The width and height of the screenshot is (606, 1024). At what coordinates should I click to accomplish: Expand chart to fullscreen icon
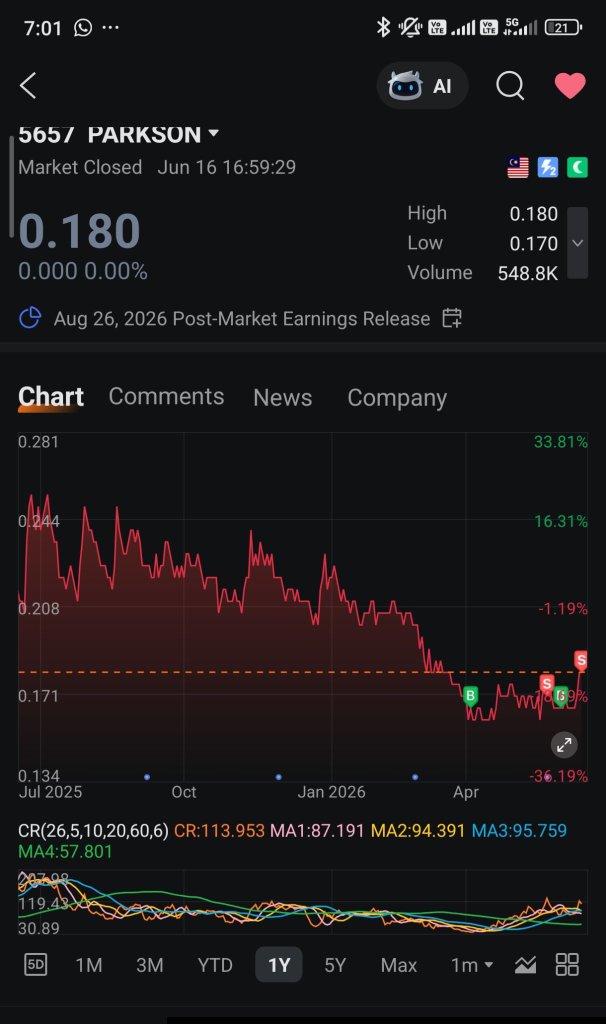coord(564,744)
